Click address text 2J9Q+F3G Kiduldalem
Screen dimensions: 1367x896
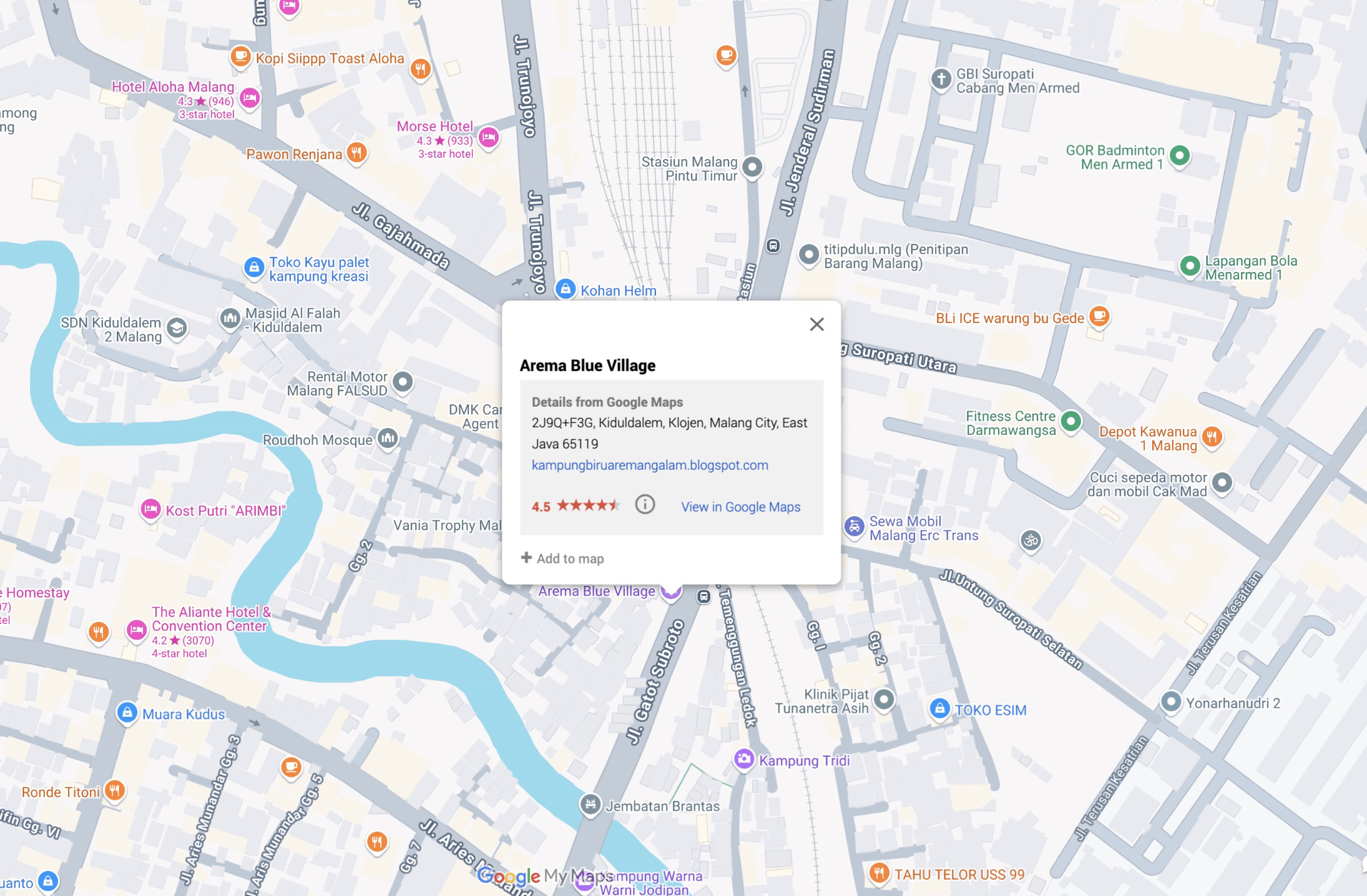point(669,433)
